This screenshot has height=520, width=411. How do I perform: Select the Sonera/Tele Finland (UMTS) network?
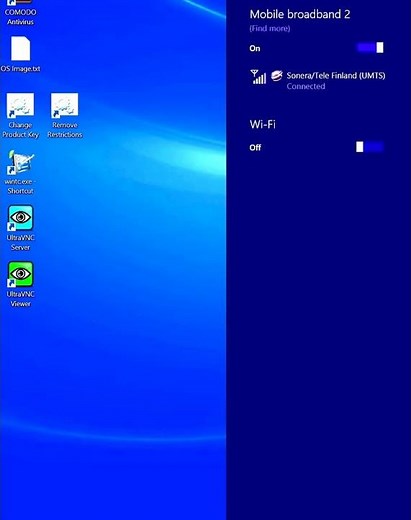[x=318, y=80]
